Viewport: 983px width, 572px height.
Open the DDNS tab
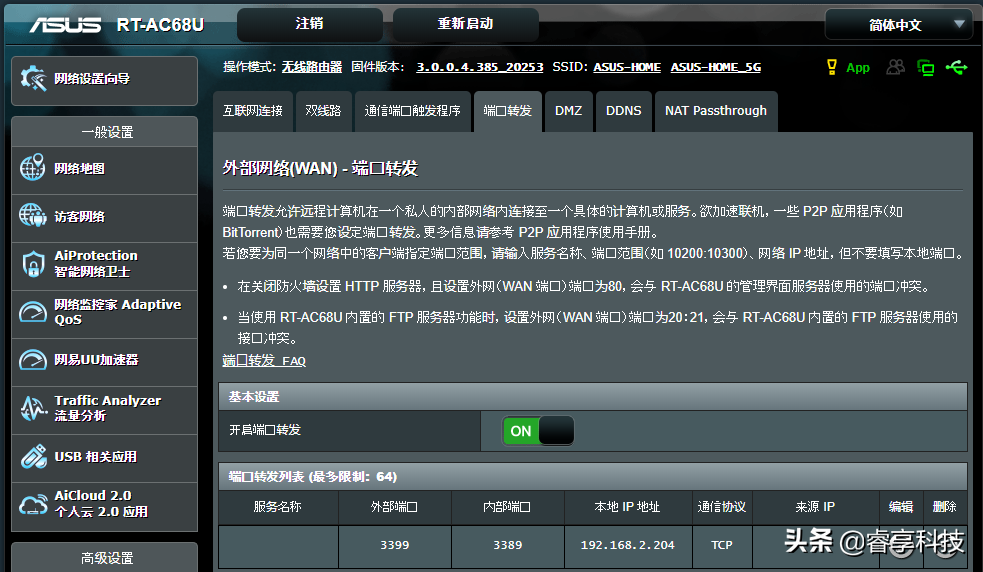pos(624,111)
